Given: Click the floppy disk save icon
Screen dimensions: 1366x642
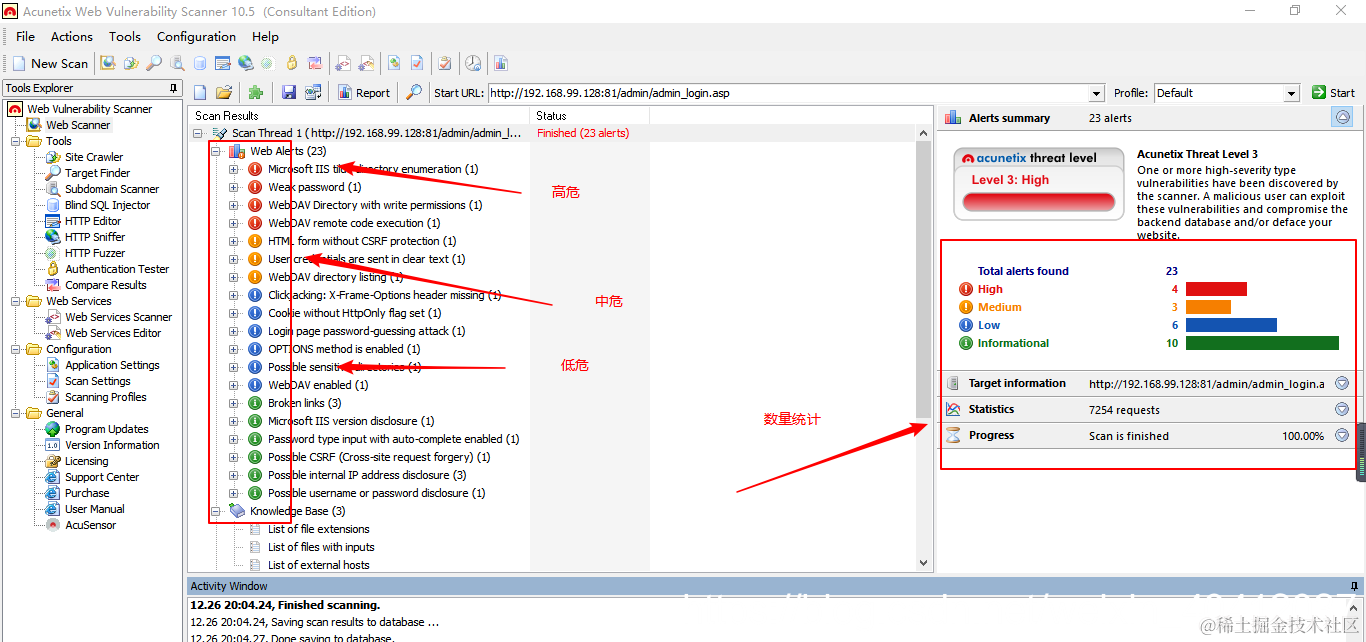Looking at the screenshot, I should click(x=289, y=93).
